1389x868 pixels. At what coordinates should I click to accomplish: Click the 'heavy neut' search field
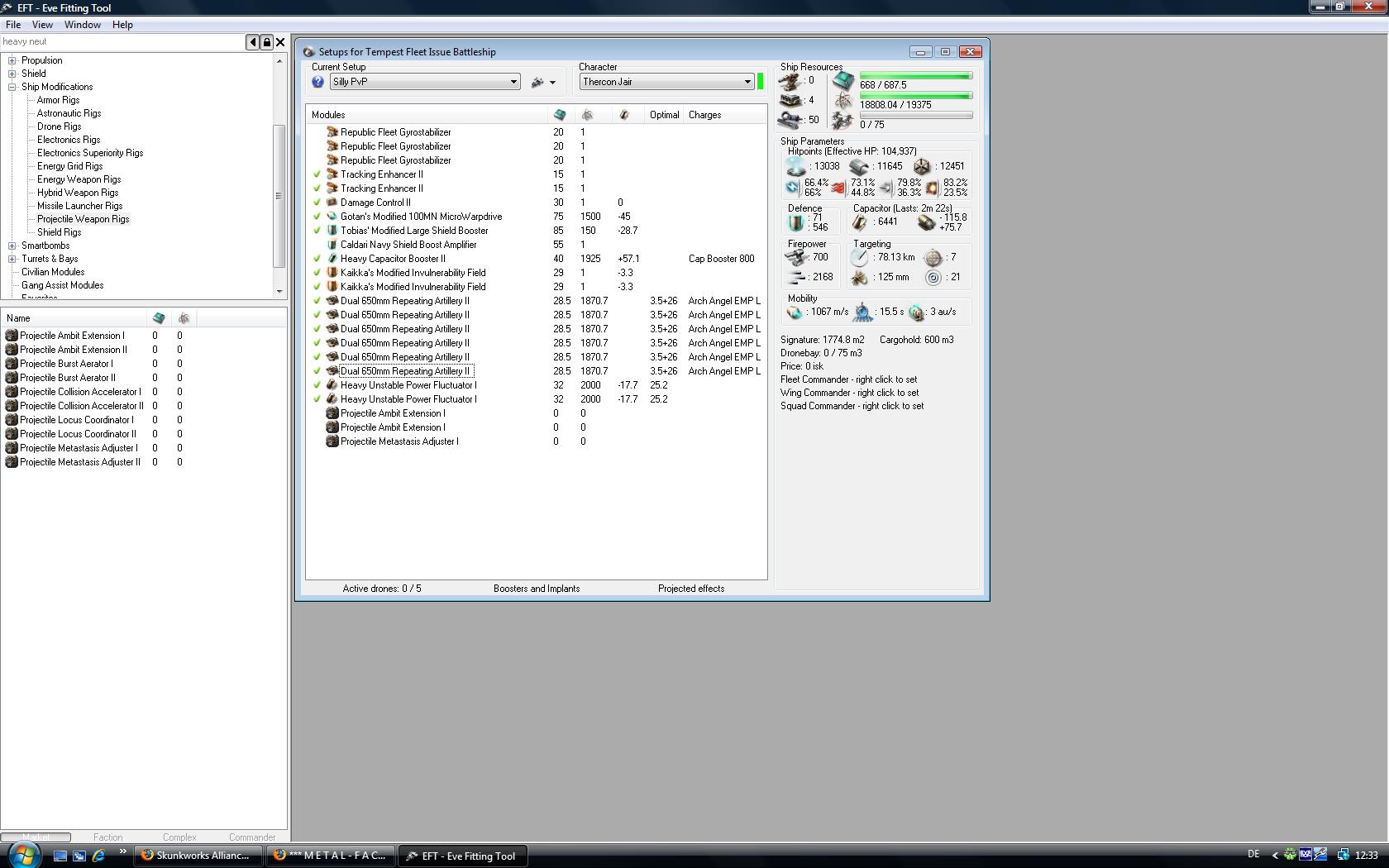point(122,42)
